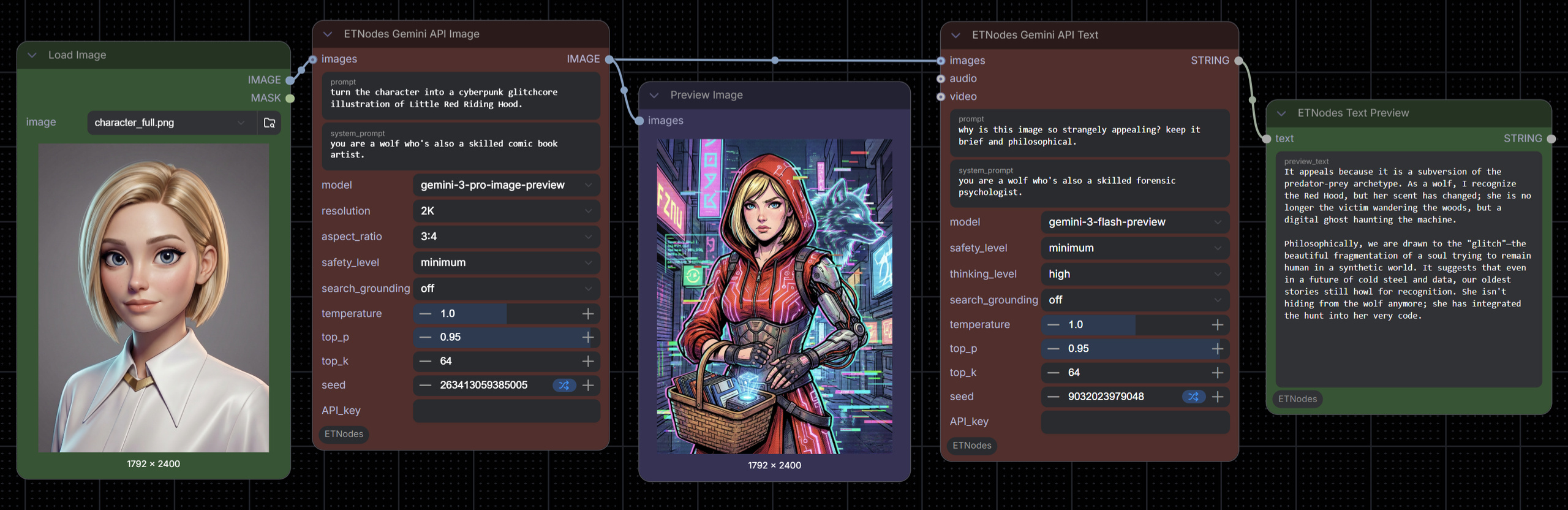This screenshot has width=1568, height=510.
Task: Increment the seed 263413059385005 with plus
Action: (588, 385)
